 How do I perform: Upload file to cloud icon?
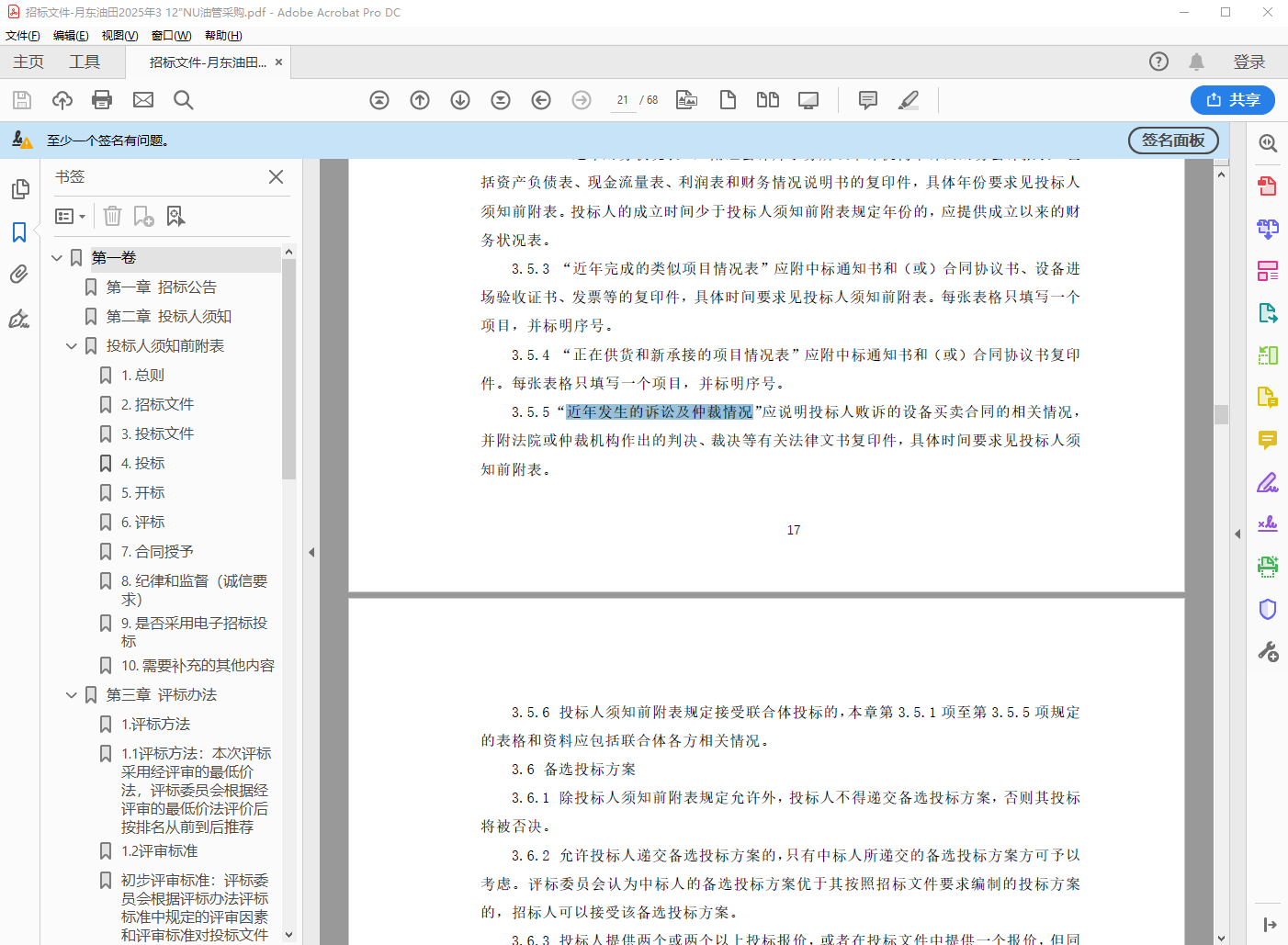[x=62, y=100]
